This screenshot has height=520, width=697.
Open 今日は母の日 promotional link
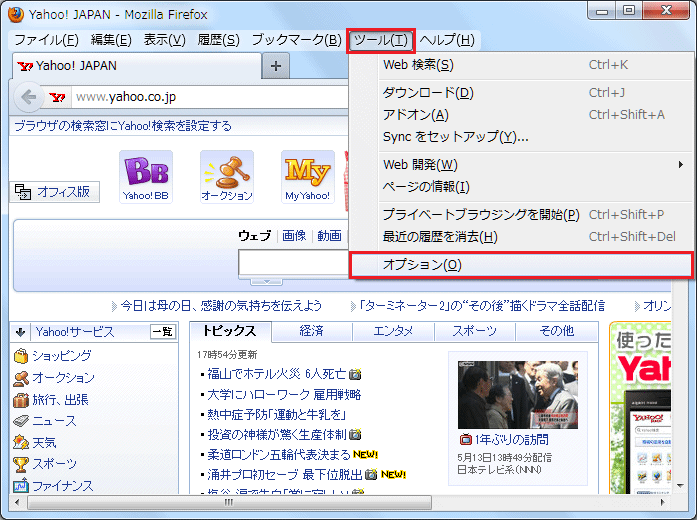(x=221, y=306)
